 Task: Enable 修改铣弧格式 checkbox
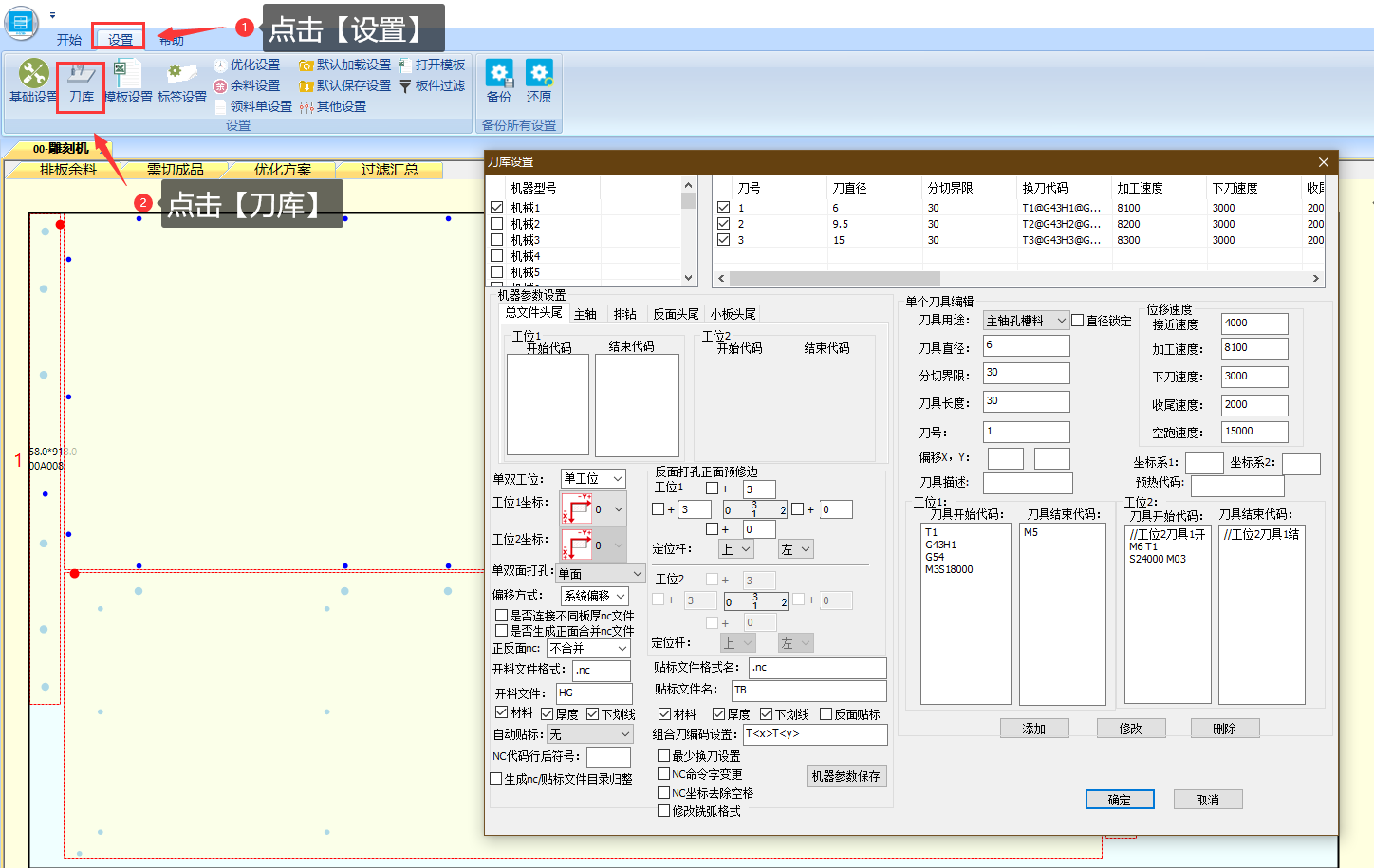pos(664,811)
